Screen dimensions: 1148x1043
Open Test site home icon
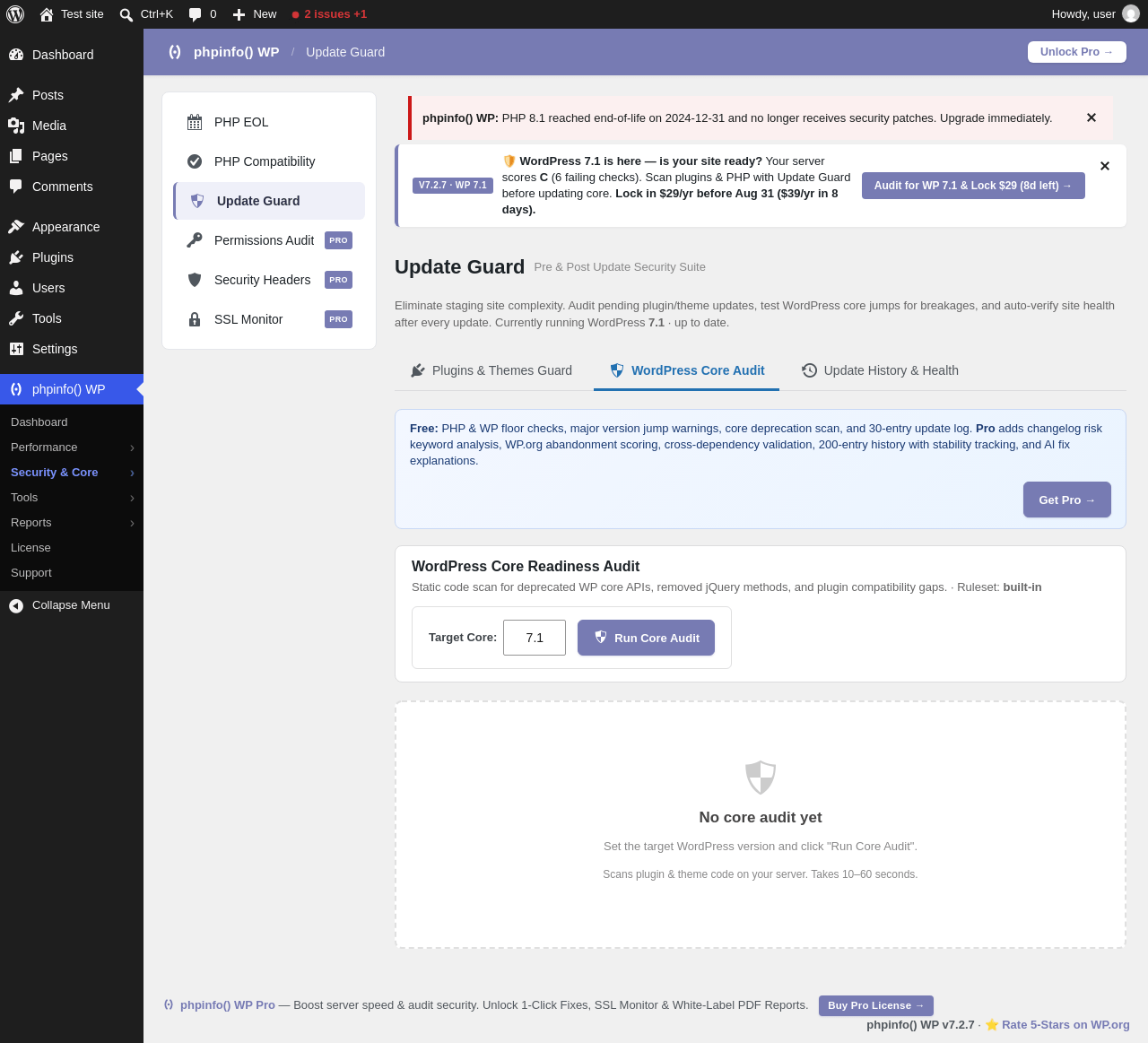tap(47, 14)
